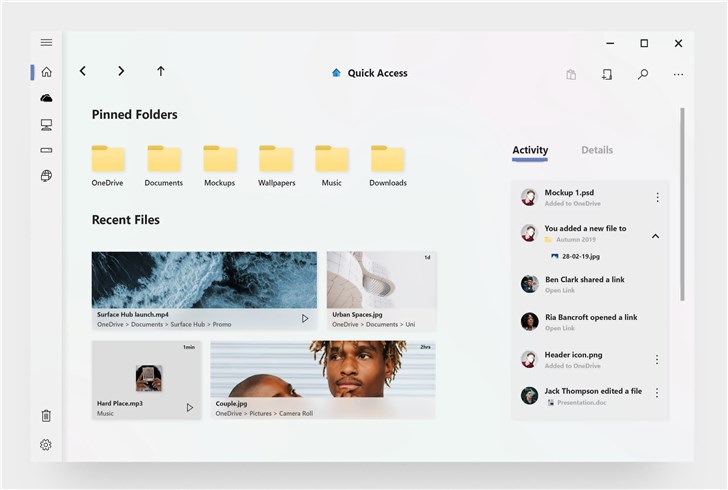The image size is (728, 490).
Task: Collapse the 'You added a new file' activity
Action: point(656,236)
